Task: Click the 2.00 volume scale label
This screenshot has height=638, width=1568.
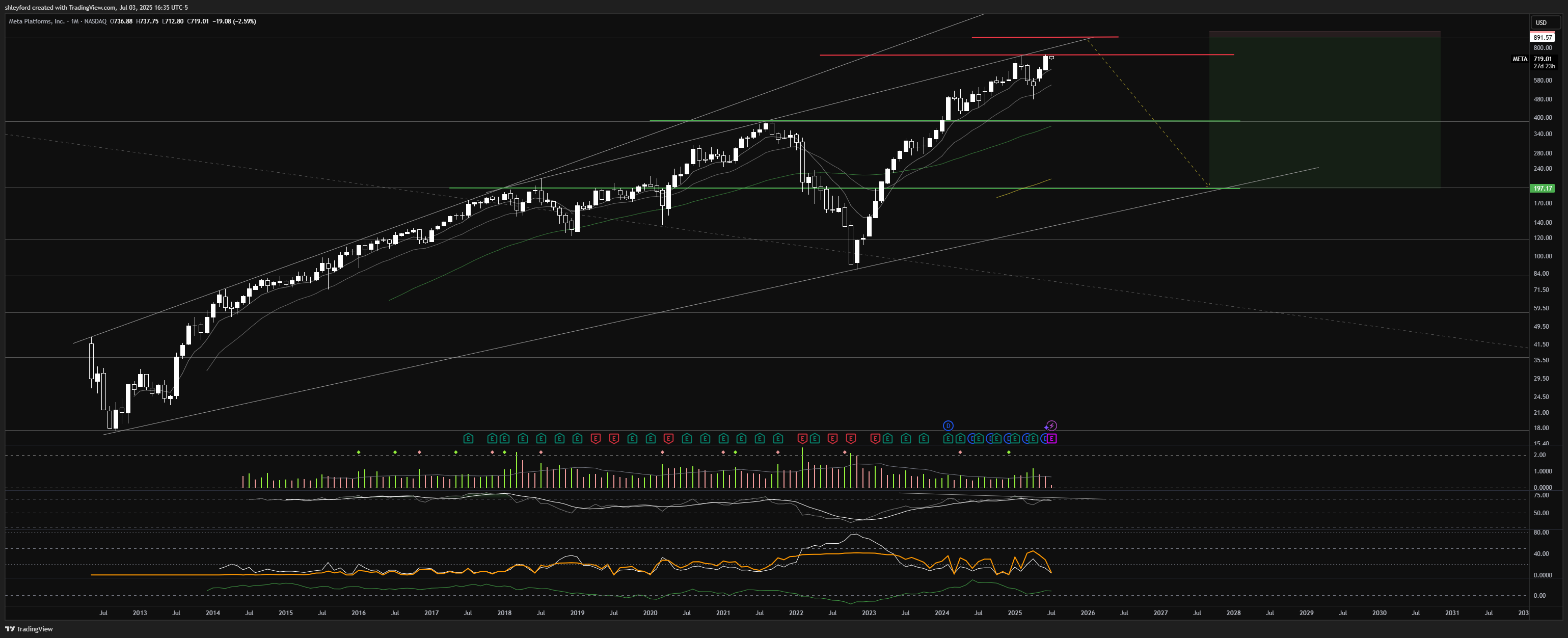Action: 1539,456
